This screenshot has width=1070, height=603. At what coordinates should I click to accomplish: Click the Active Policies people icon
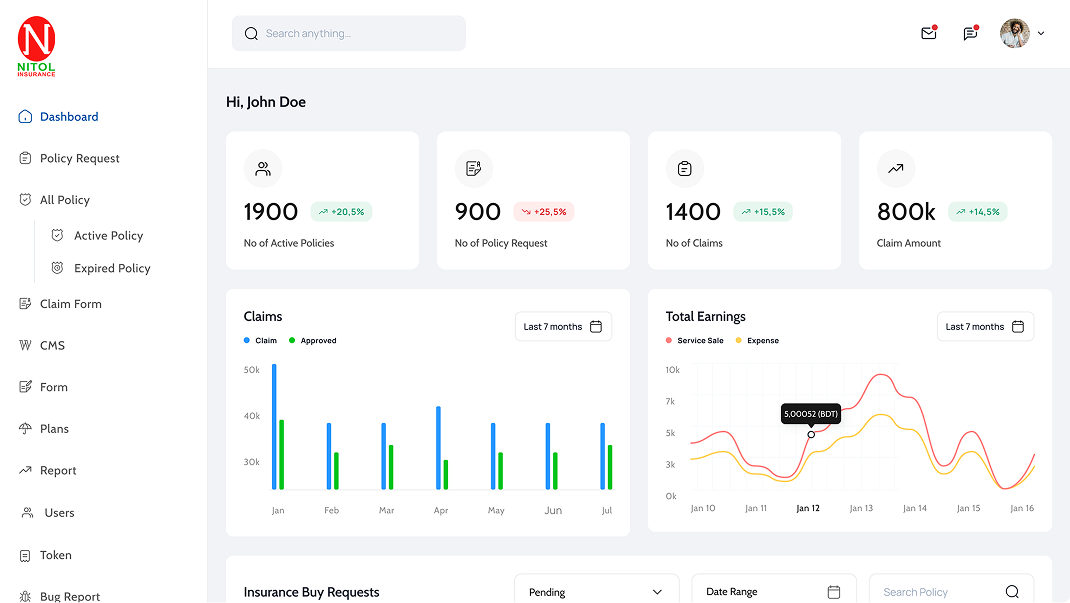point(263,169)
